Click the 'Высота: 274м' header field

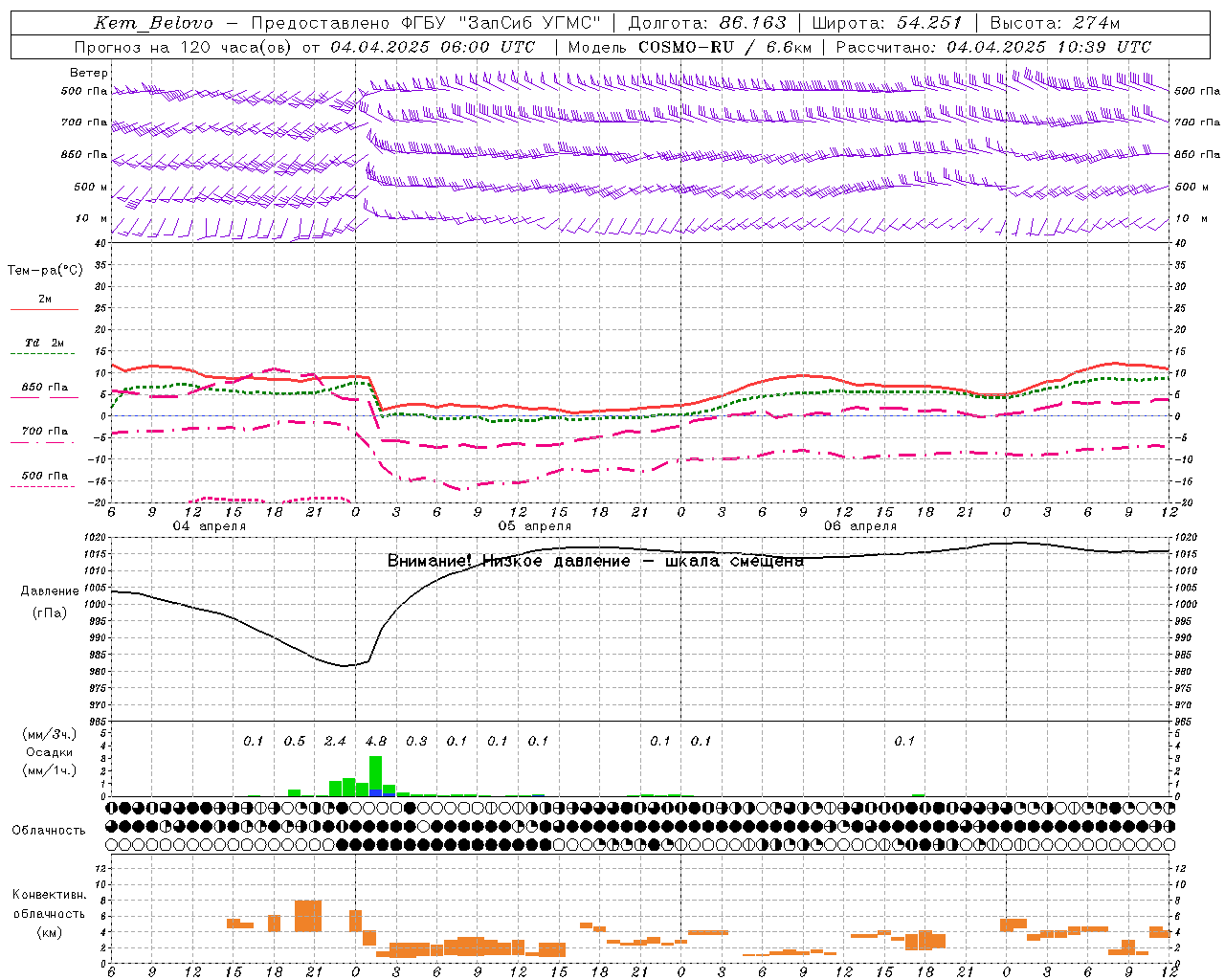1055,23
